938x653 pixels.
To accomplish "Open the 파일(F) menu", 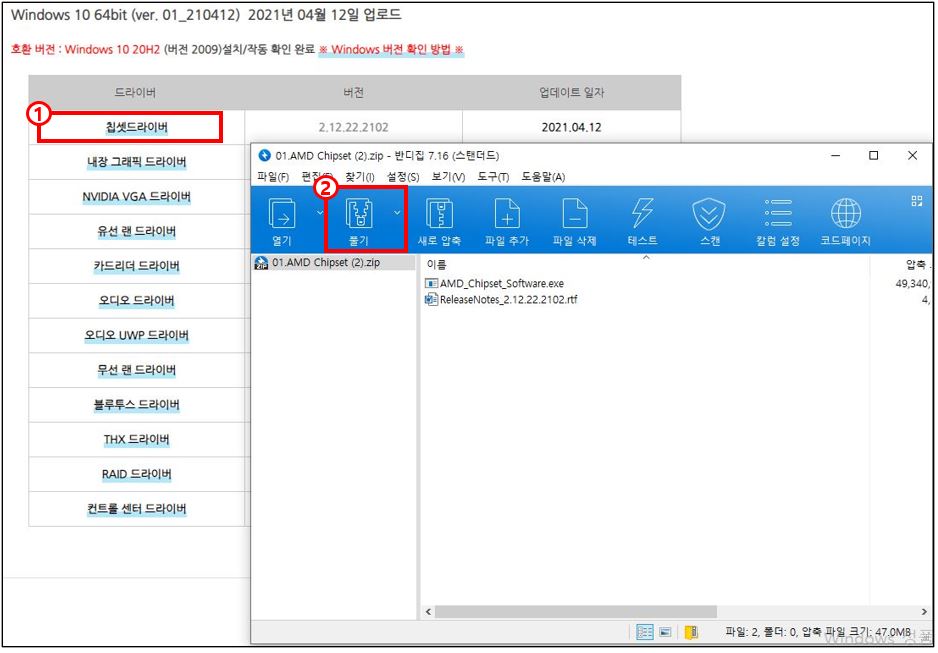I will (273, 177).
